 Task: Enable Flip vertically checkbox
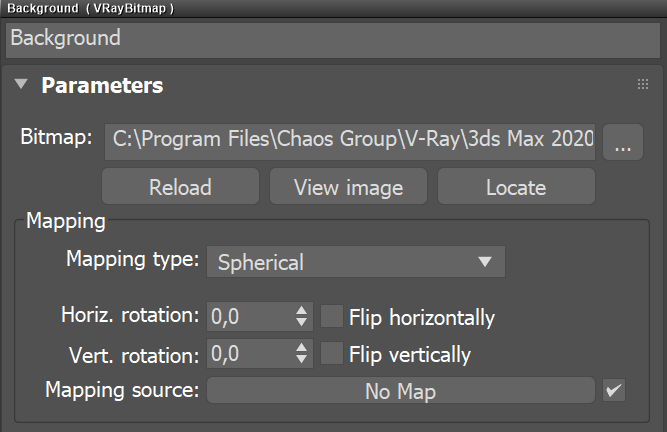tap(332, 353)
